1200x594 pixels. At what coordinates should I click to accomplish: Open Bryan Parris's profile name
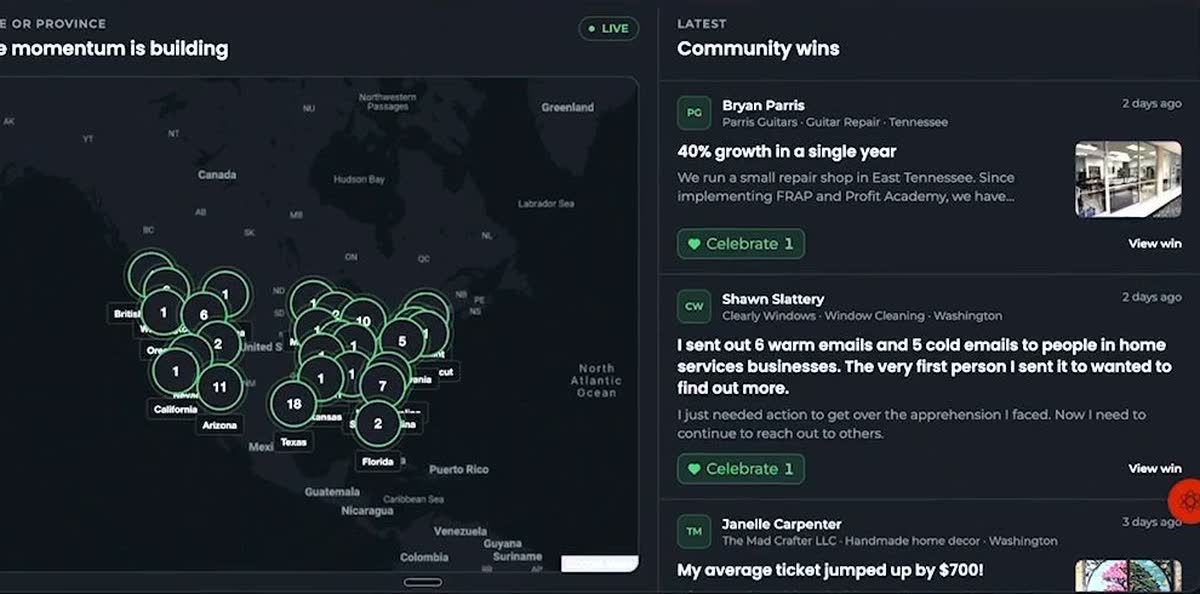pyautogui.click(x=763, y=105)
